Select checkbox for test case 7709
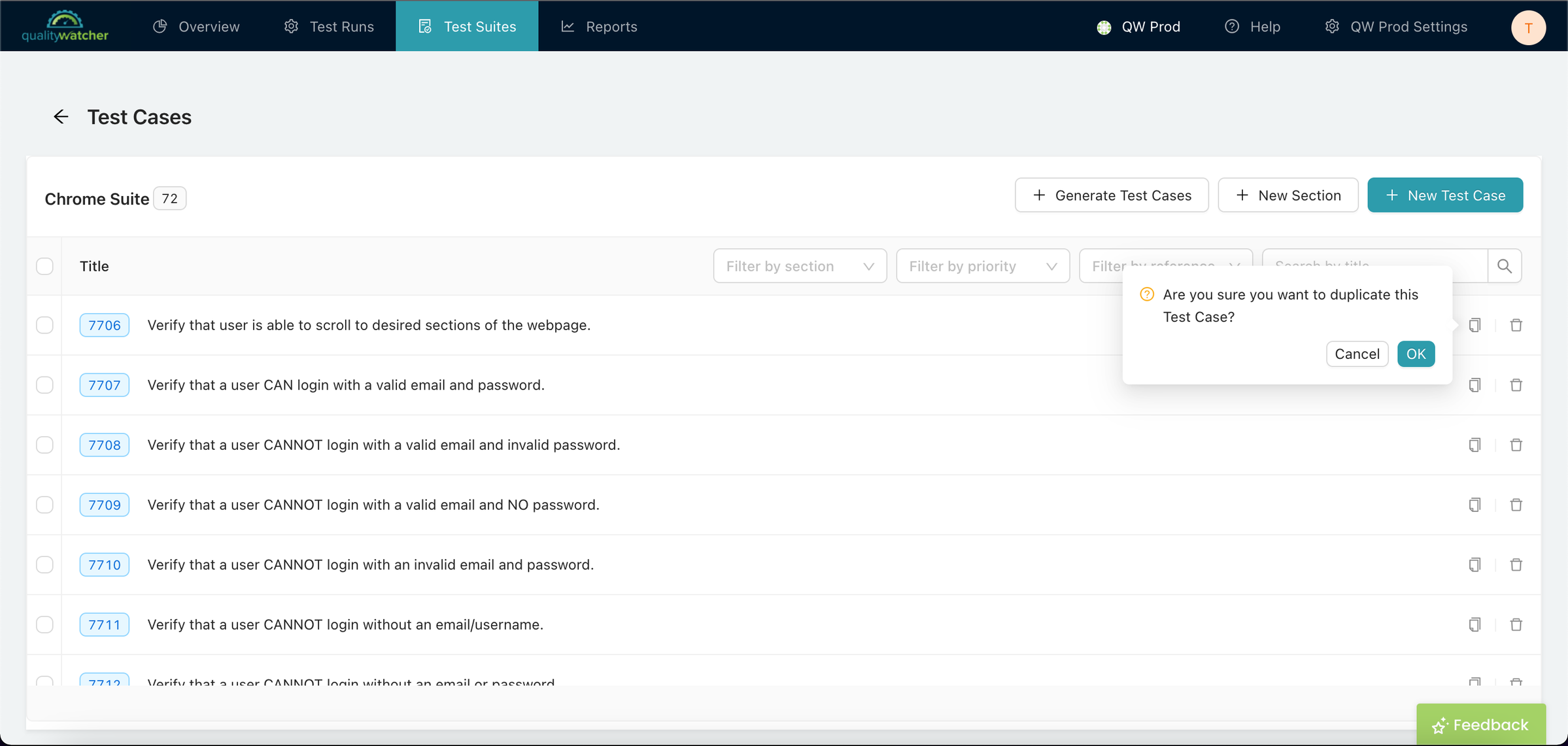This screenshot has height=746, width=1568. point(44,505)
